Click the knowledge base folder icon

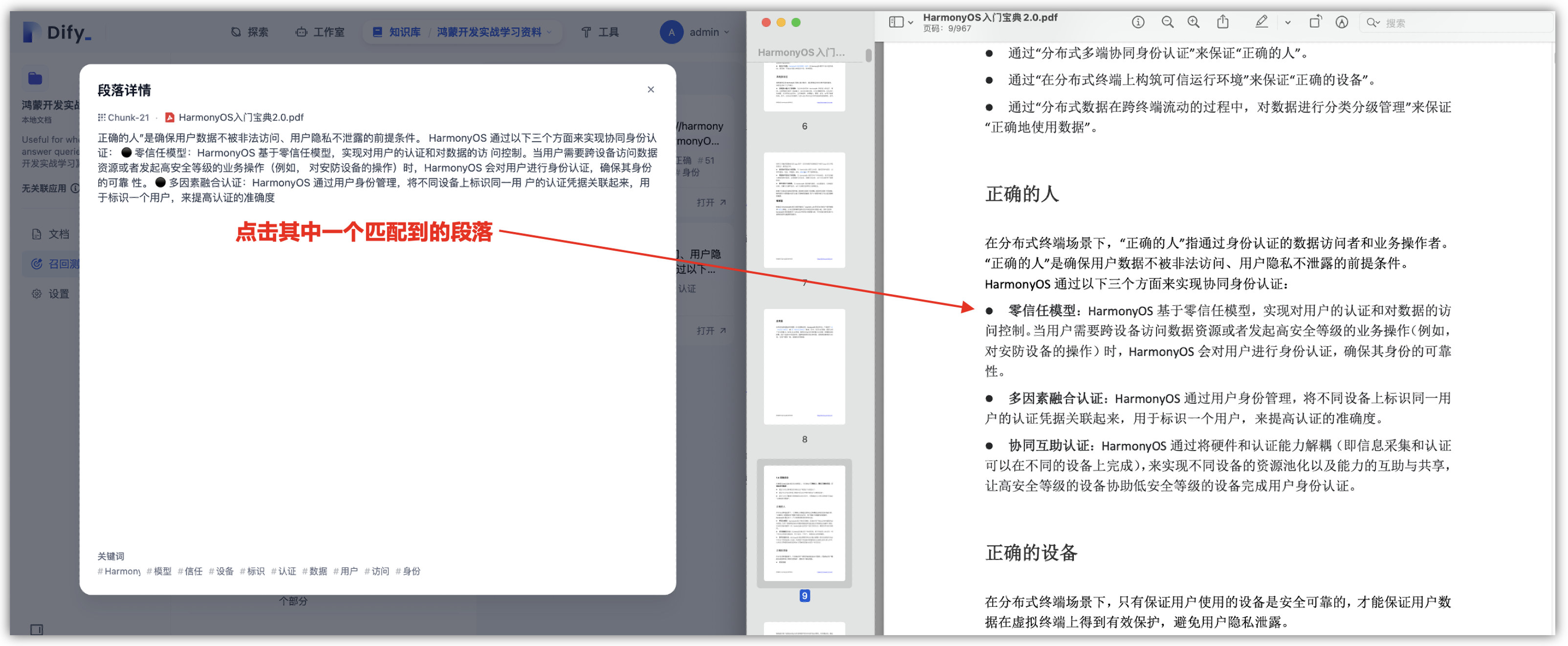pyautogui.click(x=35, y=78)
